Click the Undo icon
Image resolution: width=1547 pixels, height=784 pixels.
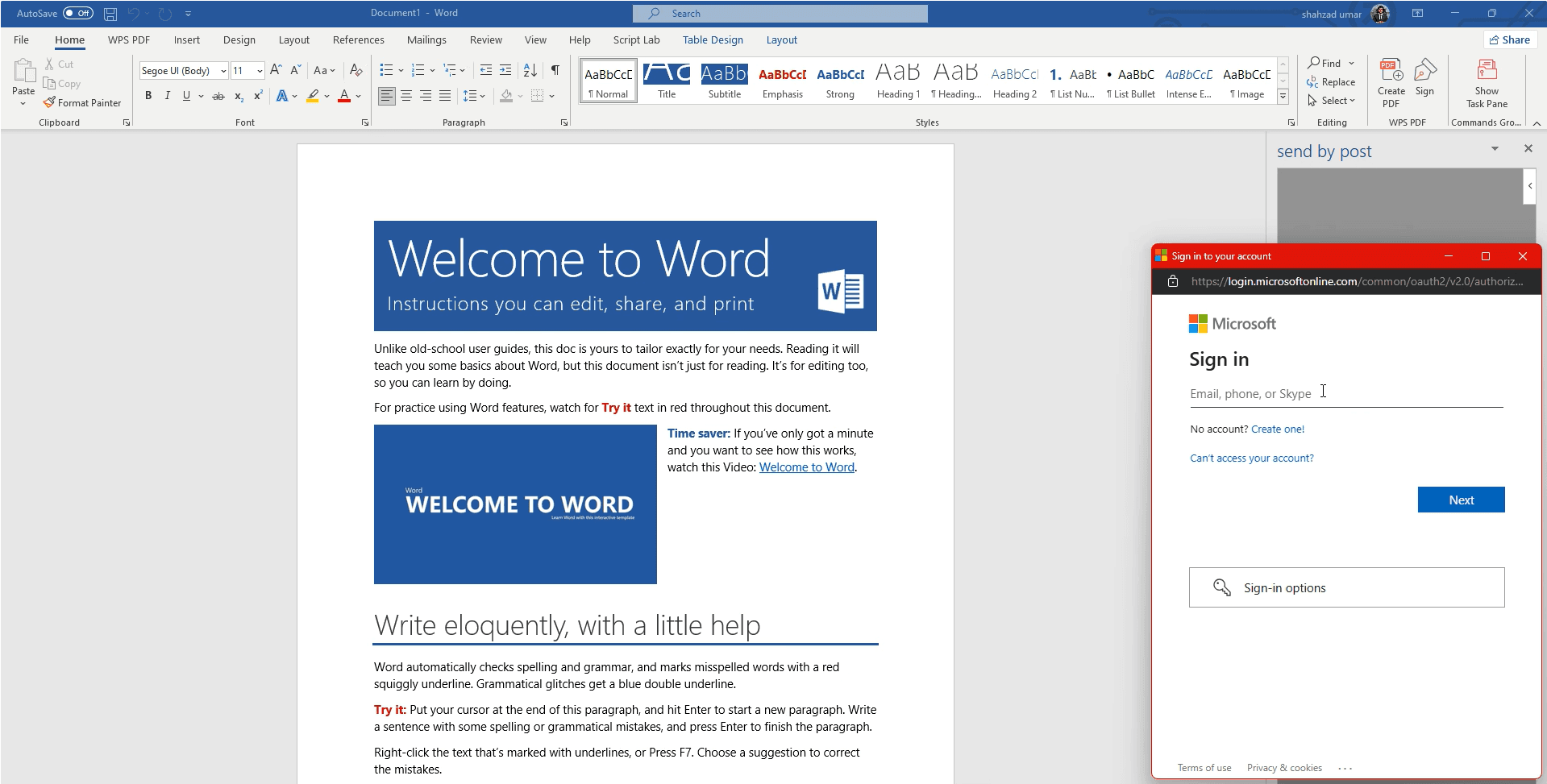pyautogui.click(x=134, y=14)
